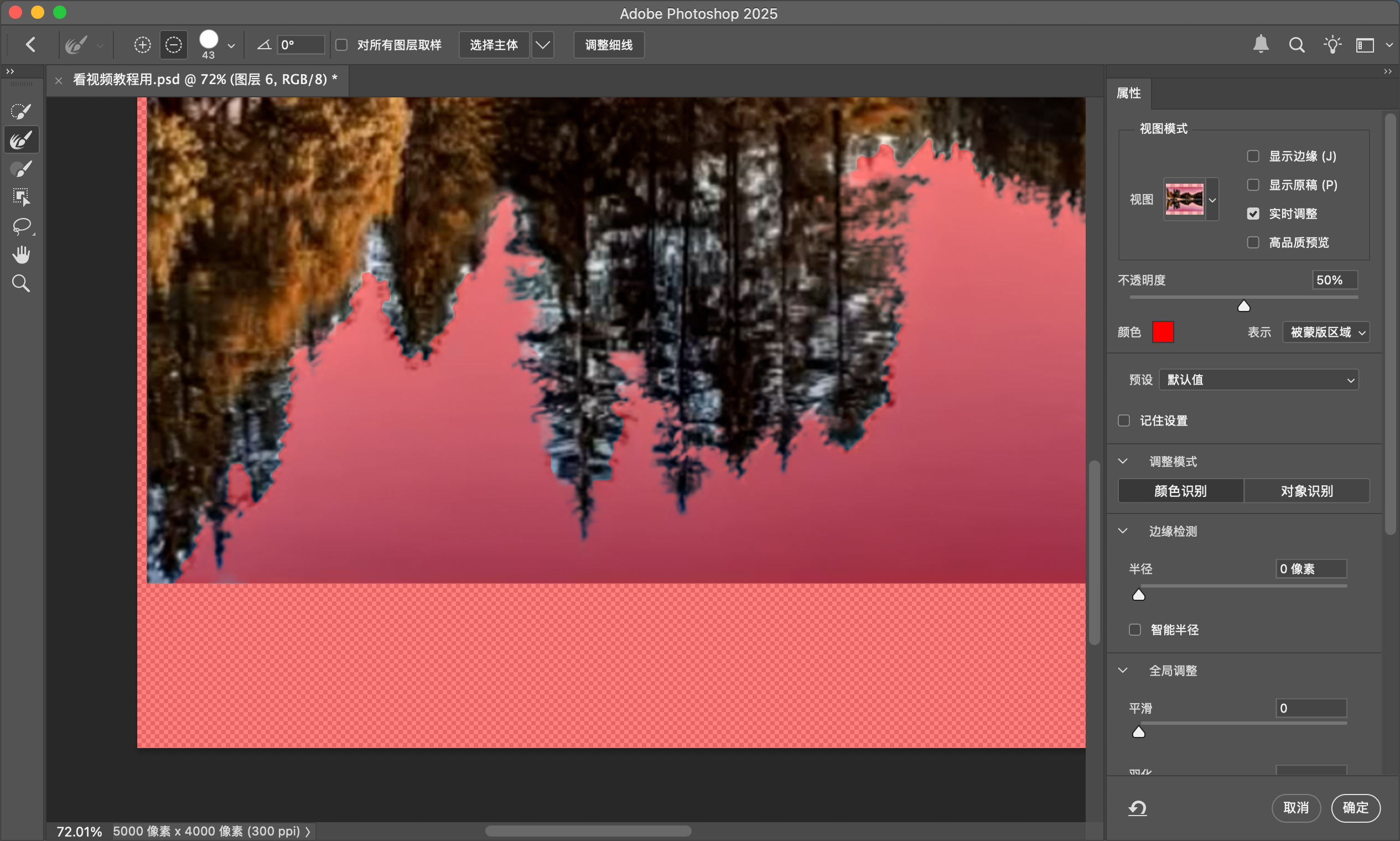Select the Refine Edge Brush tool
The height and width of the screenshot is (841, 1400).
pyautogui.click(x=21, y=140)
